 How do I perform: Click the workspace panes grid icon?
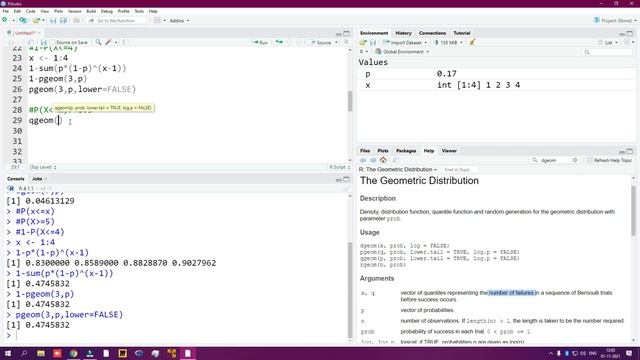pyautogui.click(x=157, y=20)
